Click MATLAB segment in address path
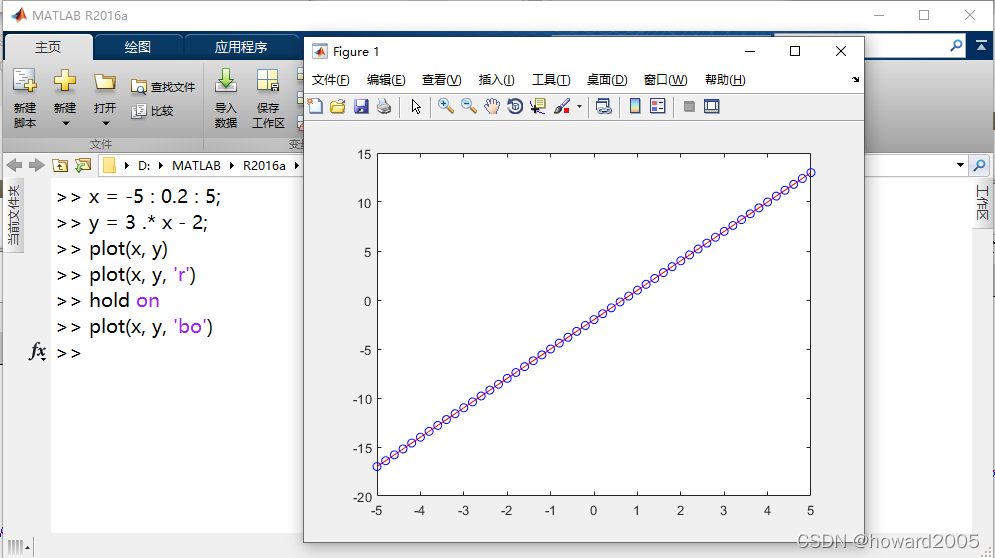Viewport: 995px width, 558px height. (x=196, y=166)
